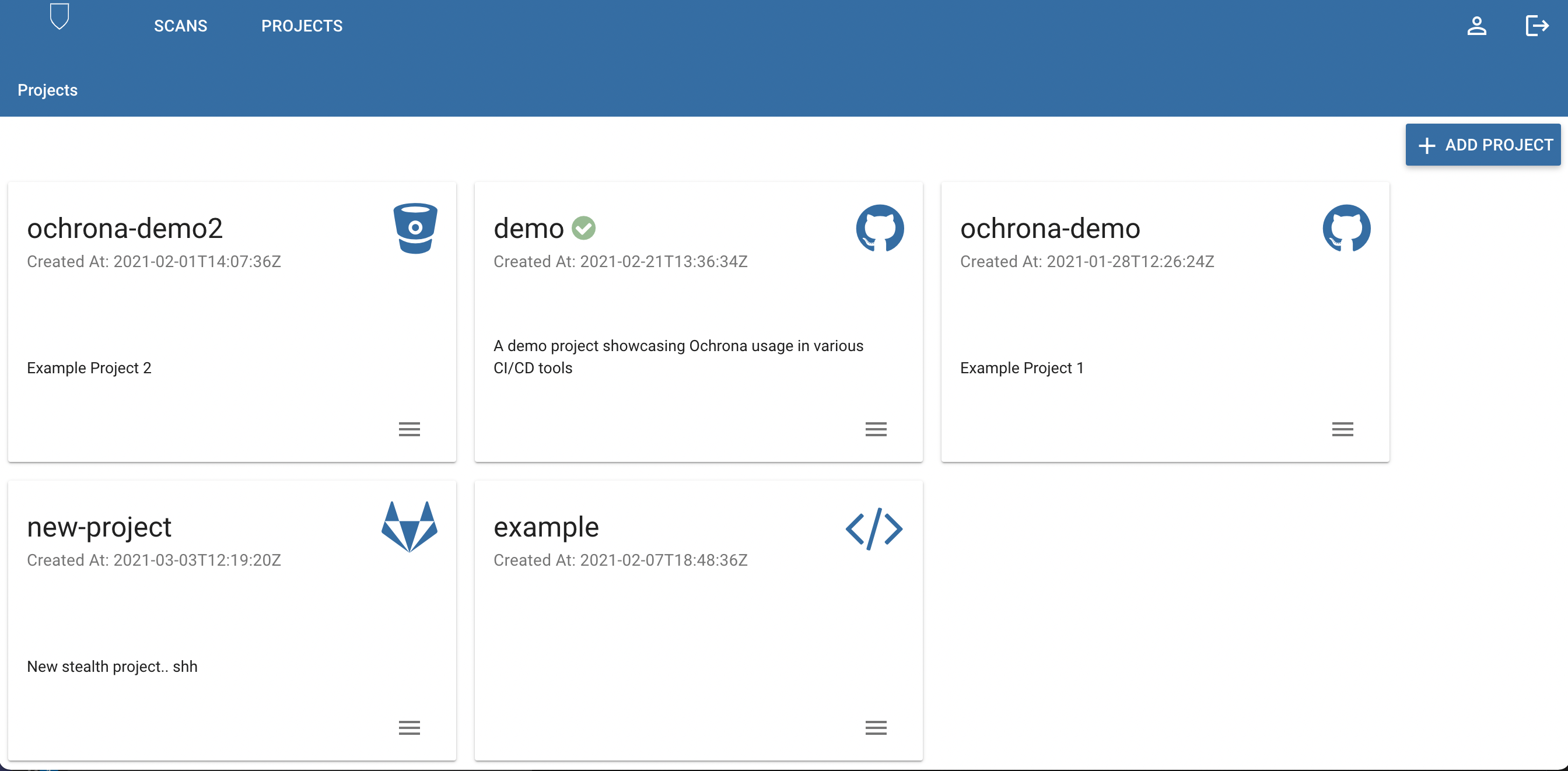Click Bitbucket icon on ochrona-demo2 card
Screen dimensions: 1568x771
(415, 228)
